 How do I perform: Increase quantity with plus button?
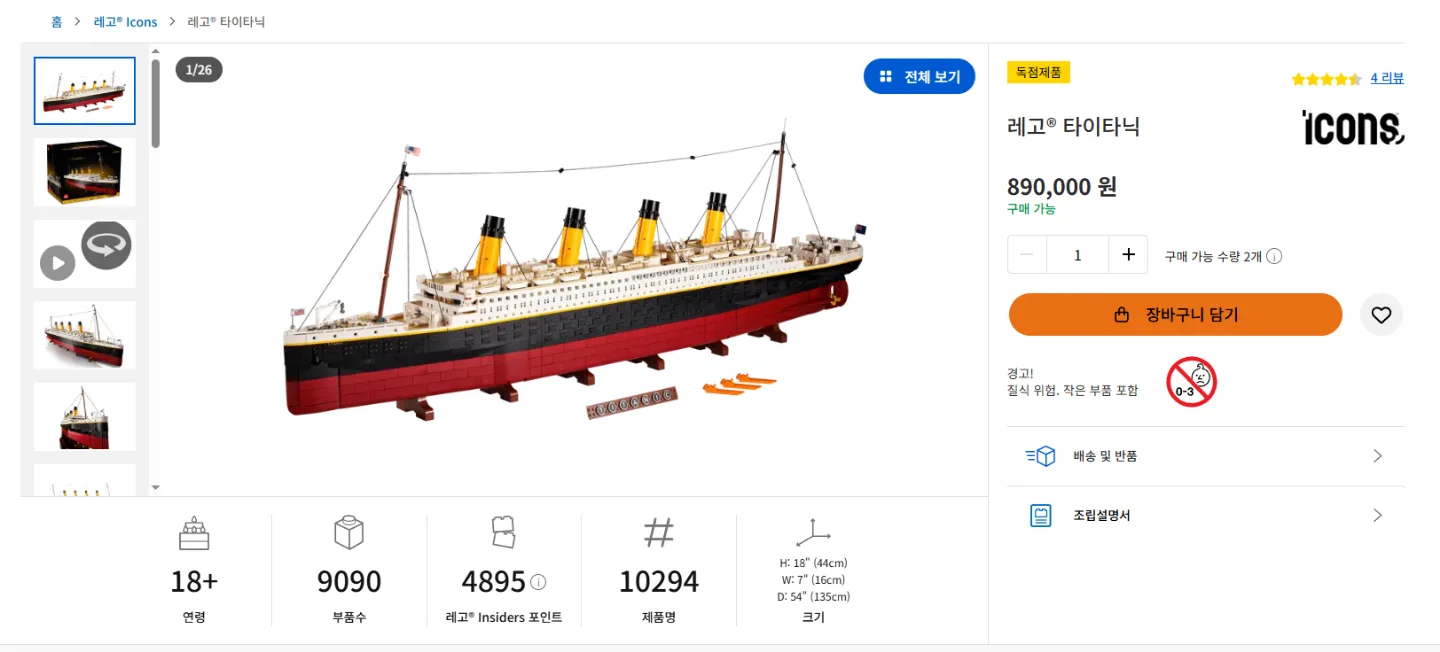pyautogui.click(x=1128, y=255)
